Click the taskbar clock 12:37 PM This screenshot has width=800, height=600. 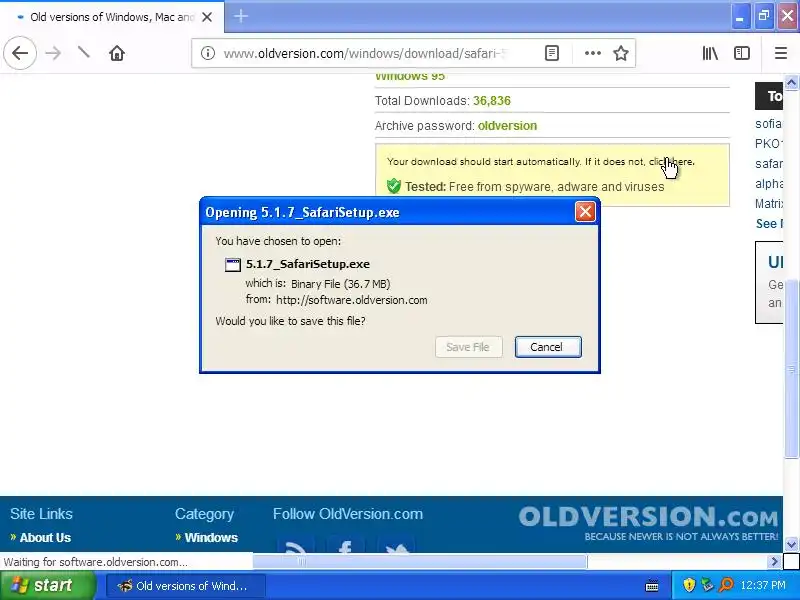point(763,585)
